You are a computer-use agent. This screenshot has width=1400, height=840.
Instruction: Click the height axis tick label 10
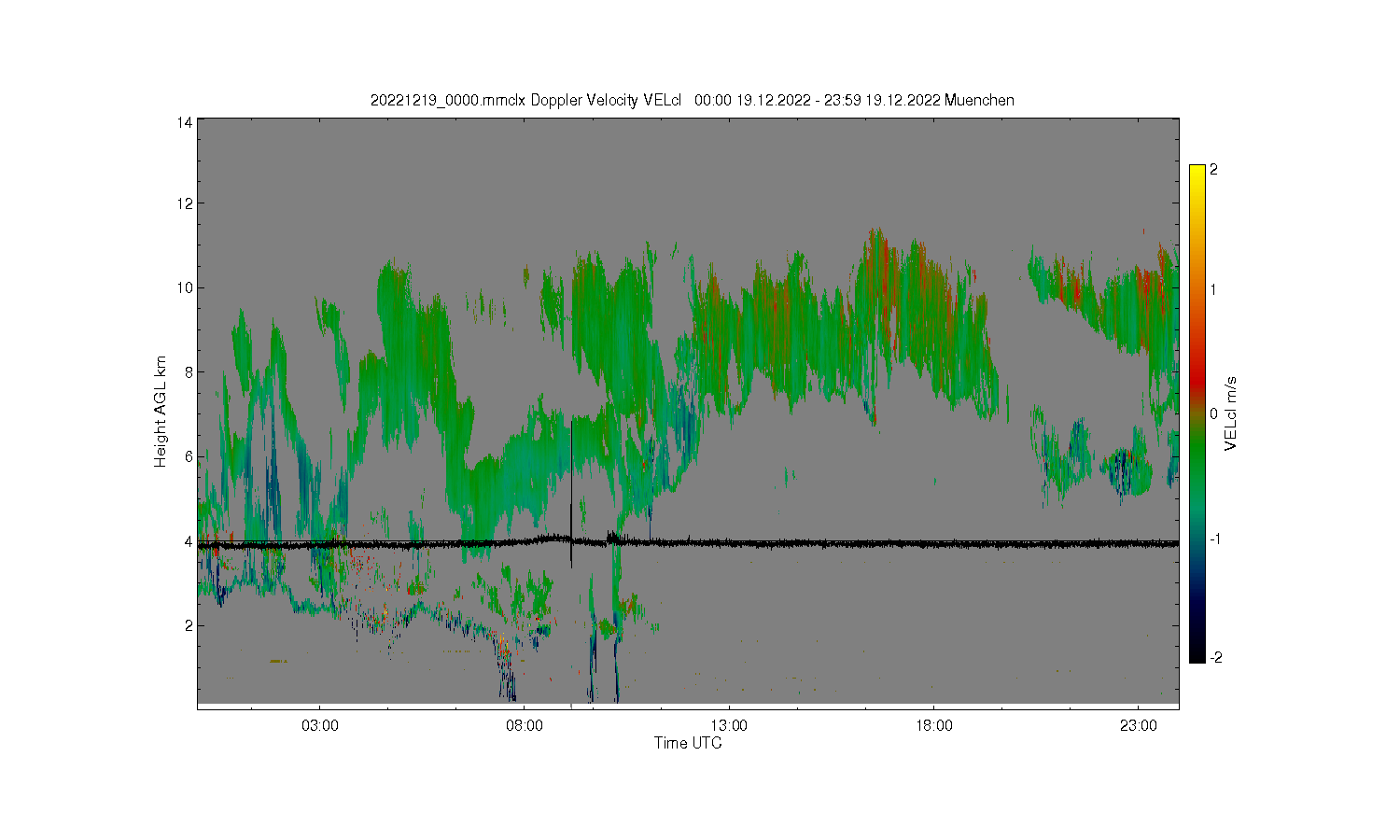click(x=185, y=287)
